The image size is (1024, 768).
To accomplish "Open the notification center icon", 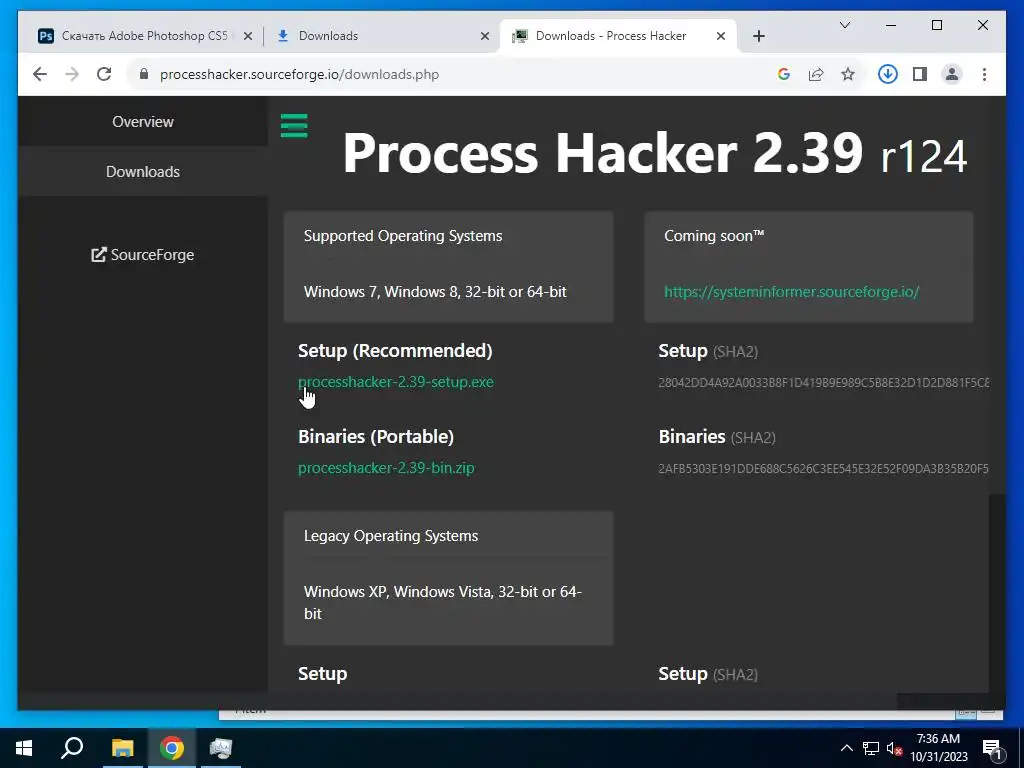I will [991, 749].
